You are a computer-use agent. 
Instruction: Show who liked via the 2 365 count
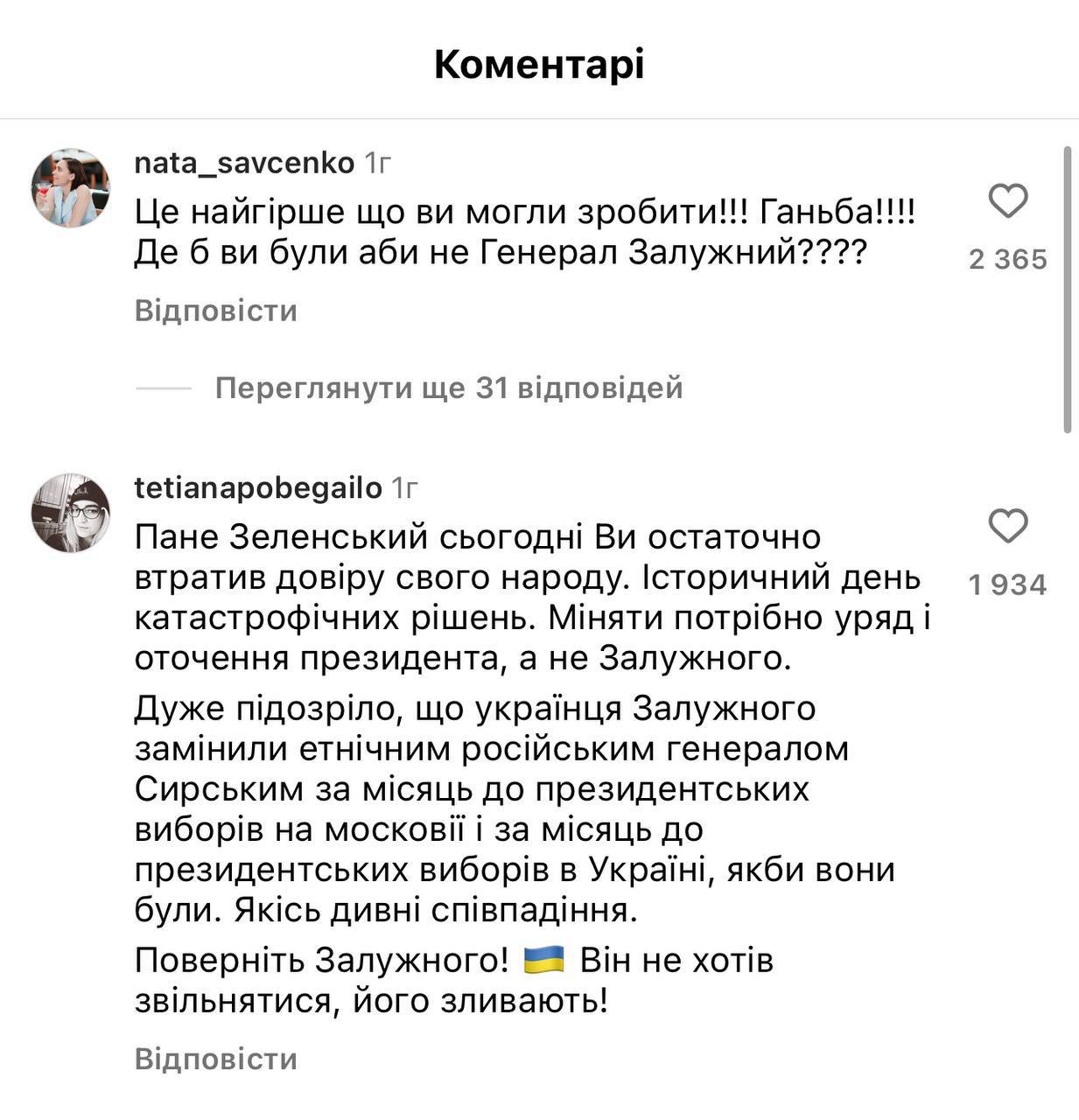pos(1007,259)
